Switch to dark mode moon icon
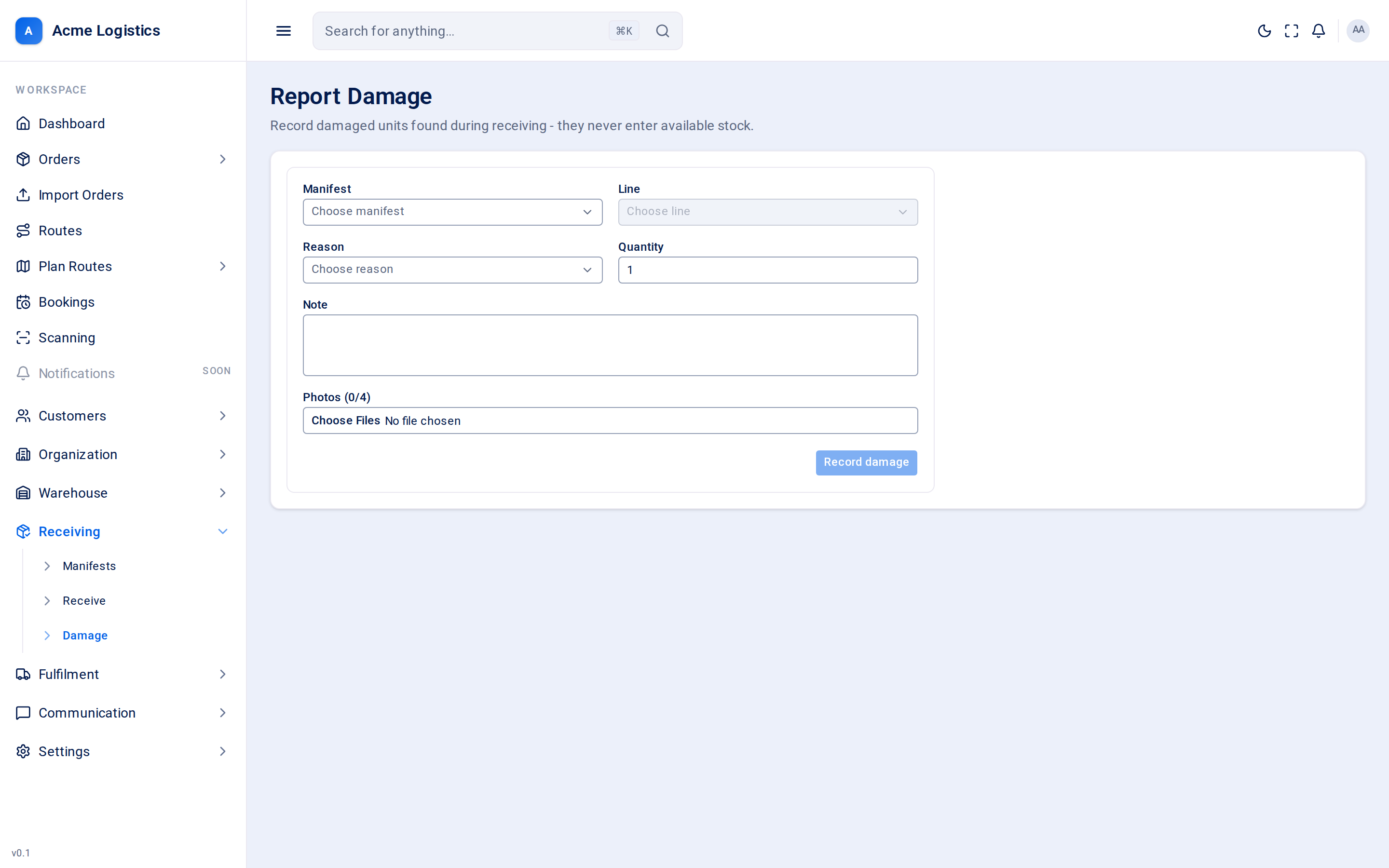Image resolution: width=1389 pixels, height=868 pixels. [1264, 31]
